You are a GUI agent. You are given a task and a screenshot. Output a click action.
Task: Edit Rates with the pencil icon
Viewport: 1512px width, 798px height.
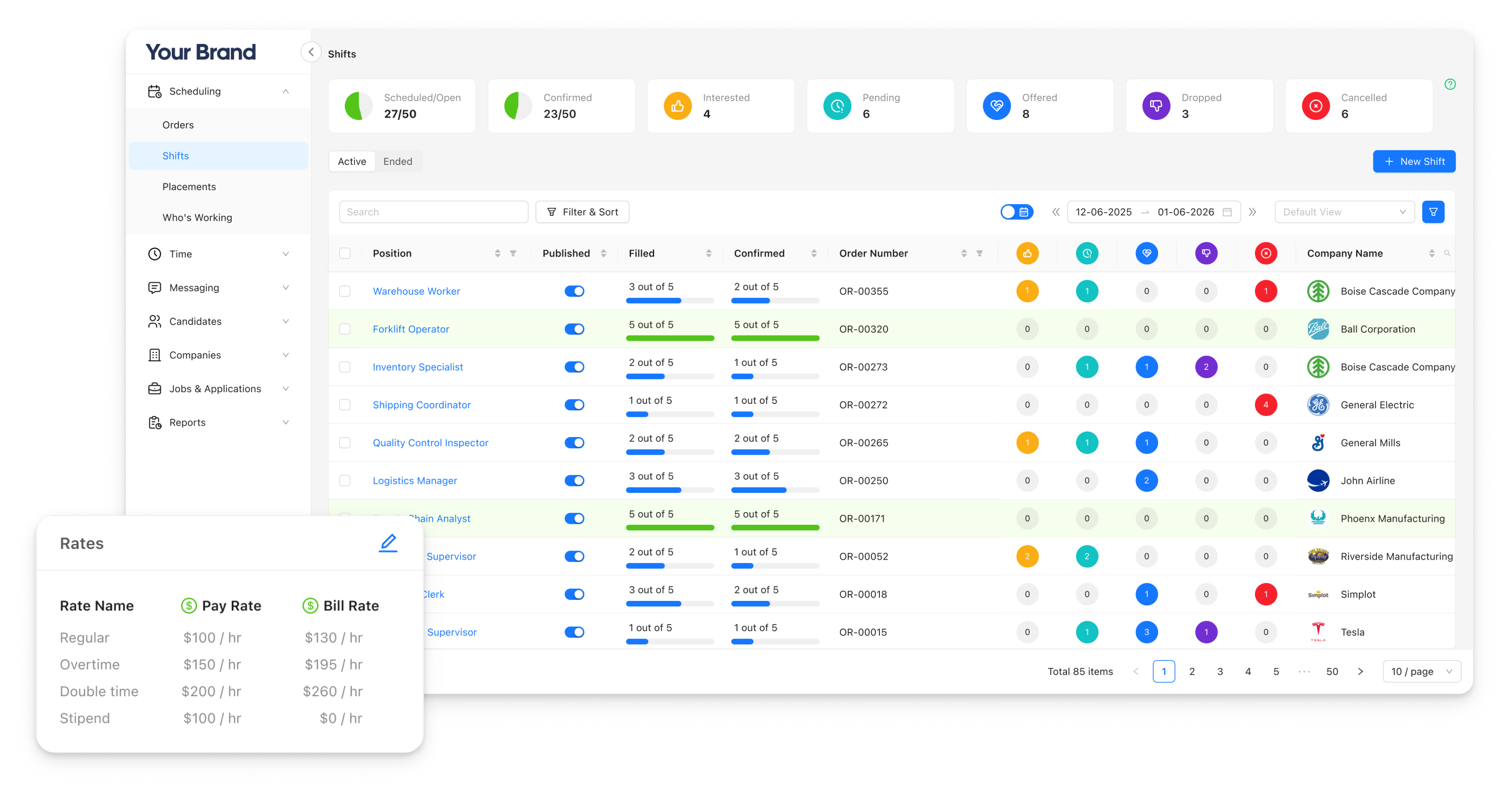388,542
